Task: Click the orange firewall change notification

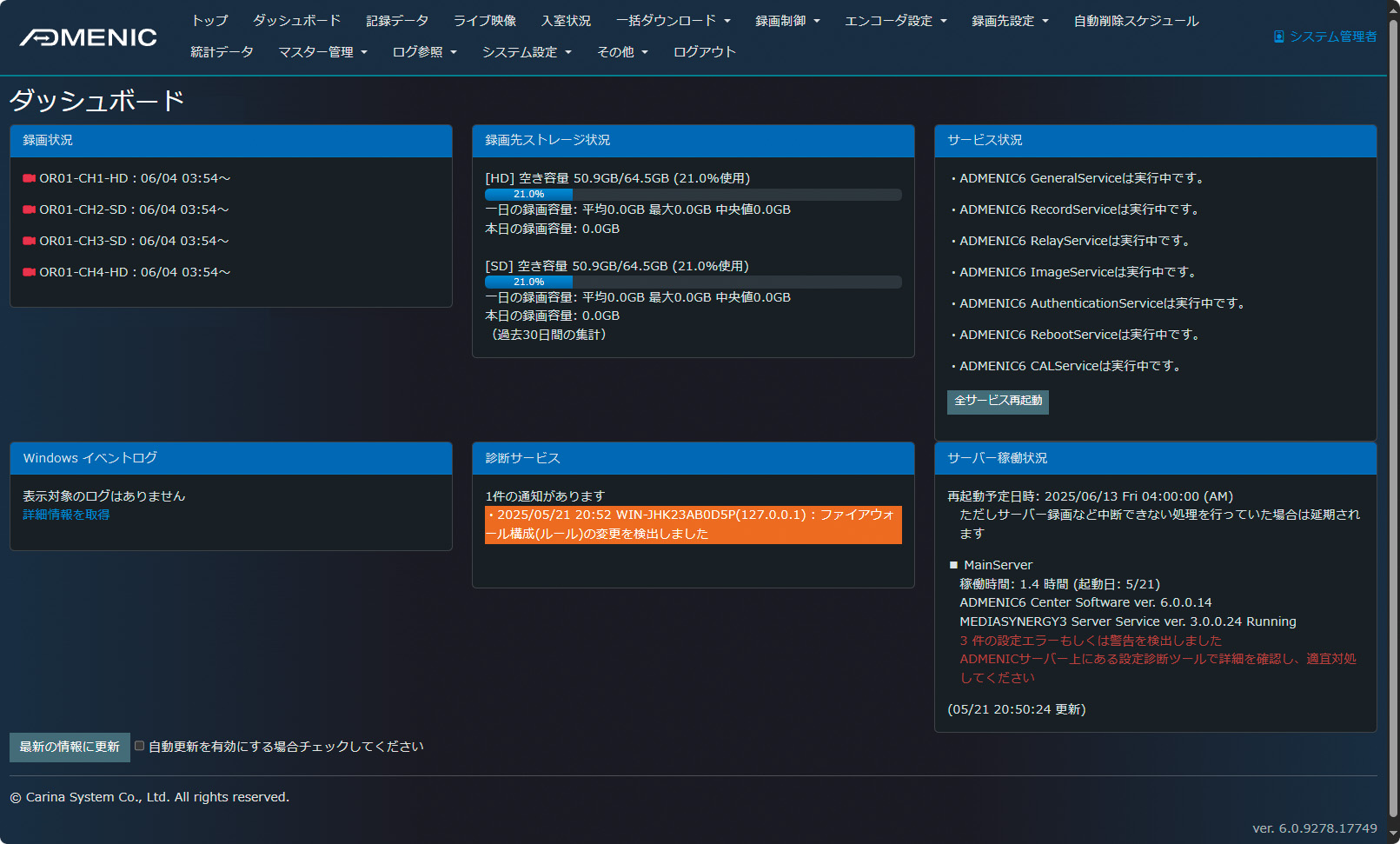Action: pyautogui.click(x=693, y=524)
